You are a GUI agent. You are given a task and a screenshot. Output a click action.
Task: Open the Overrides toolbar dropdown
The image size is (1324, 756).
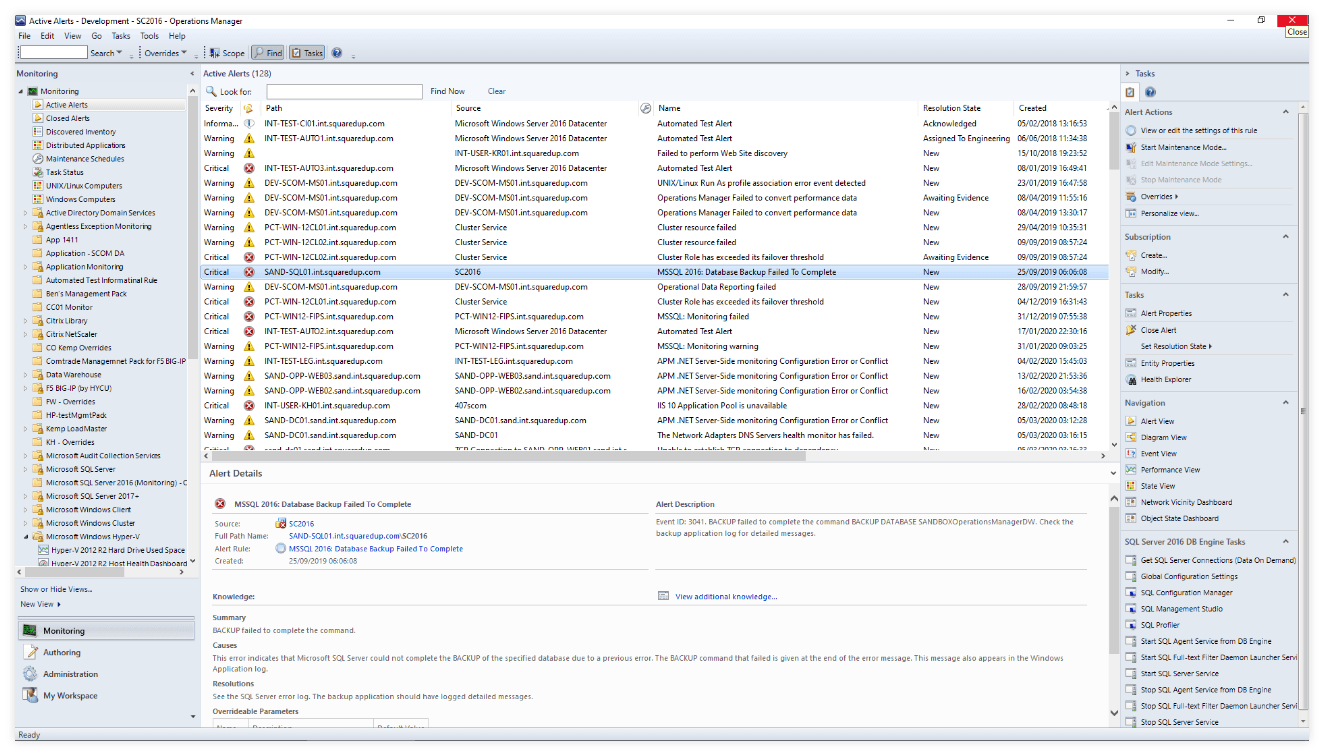point(164,53)
